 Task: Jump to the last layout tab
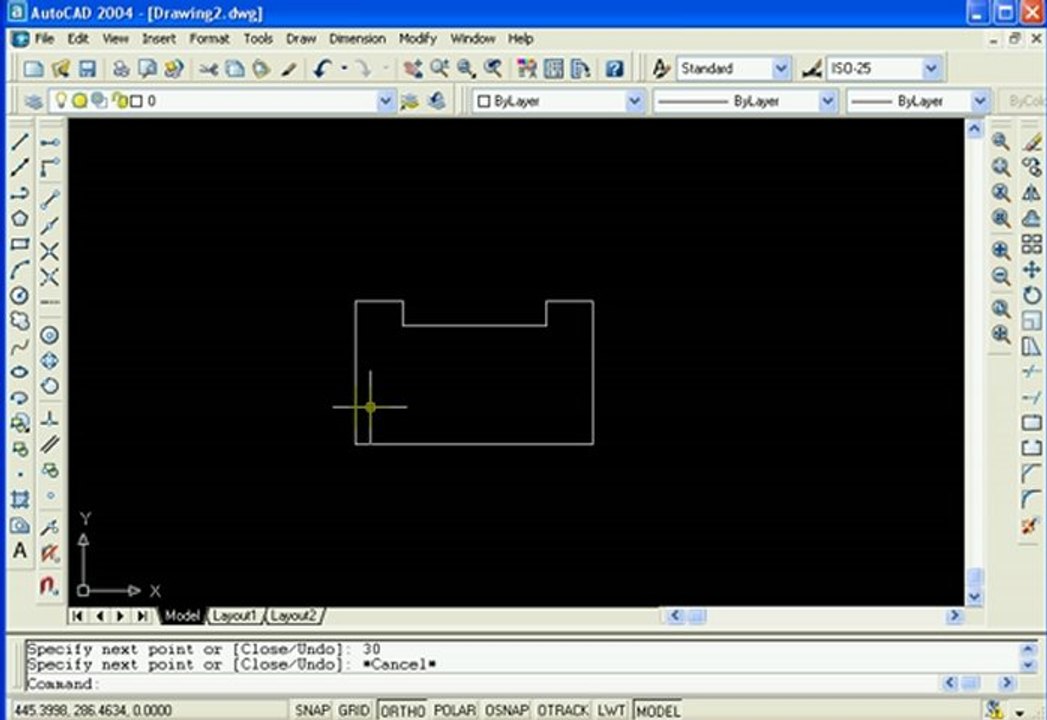(x=142, y=616)
